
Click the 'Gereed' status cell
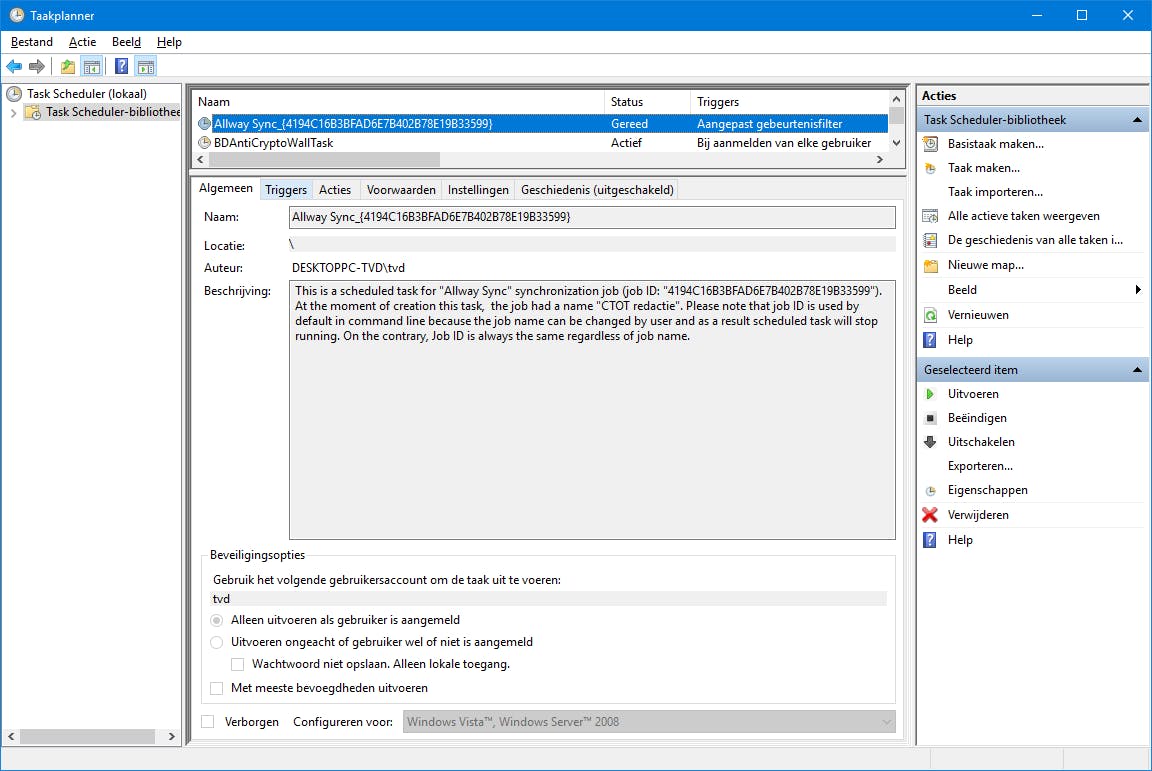click(630, 123)
